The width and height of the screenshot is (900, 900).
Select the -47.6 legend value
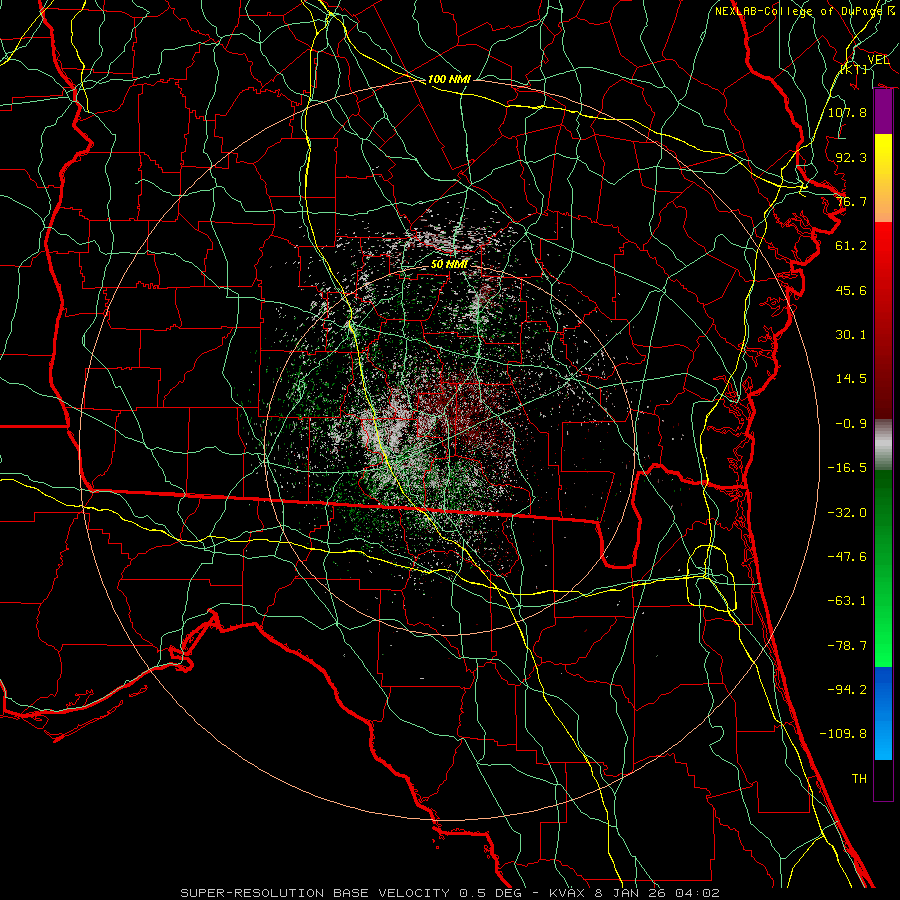click(x=847, y=557)
